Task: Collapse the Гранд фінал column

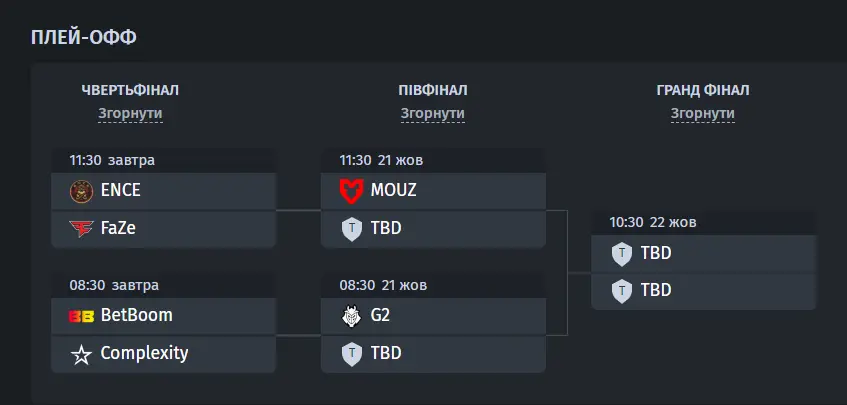Action: point(703,113)
